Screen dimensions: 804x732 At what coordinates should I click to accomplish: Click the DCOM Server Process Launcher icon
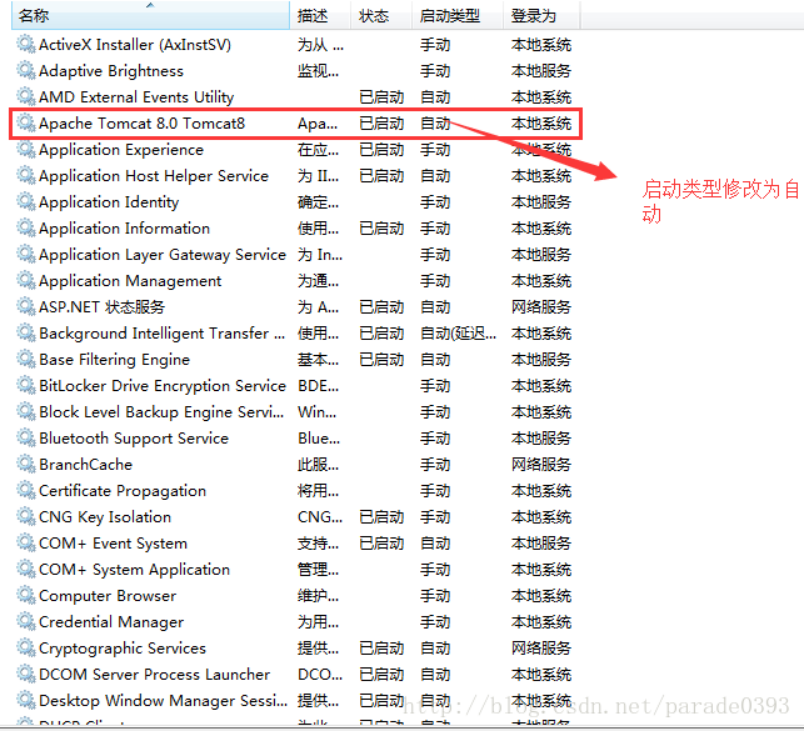click(x=25, y=674)
